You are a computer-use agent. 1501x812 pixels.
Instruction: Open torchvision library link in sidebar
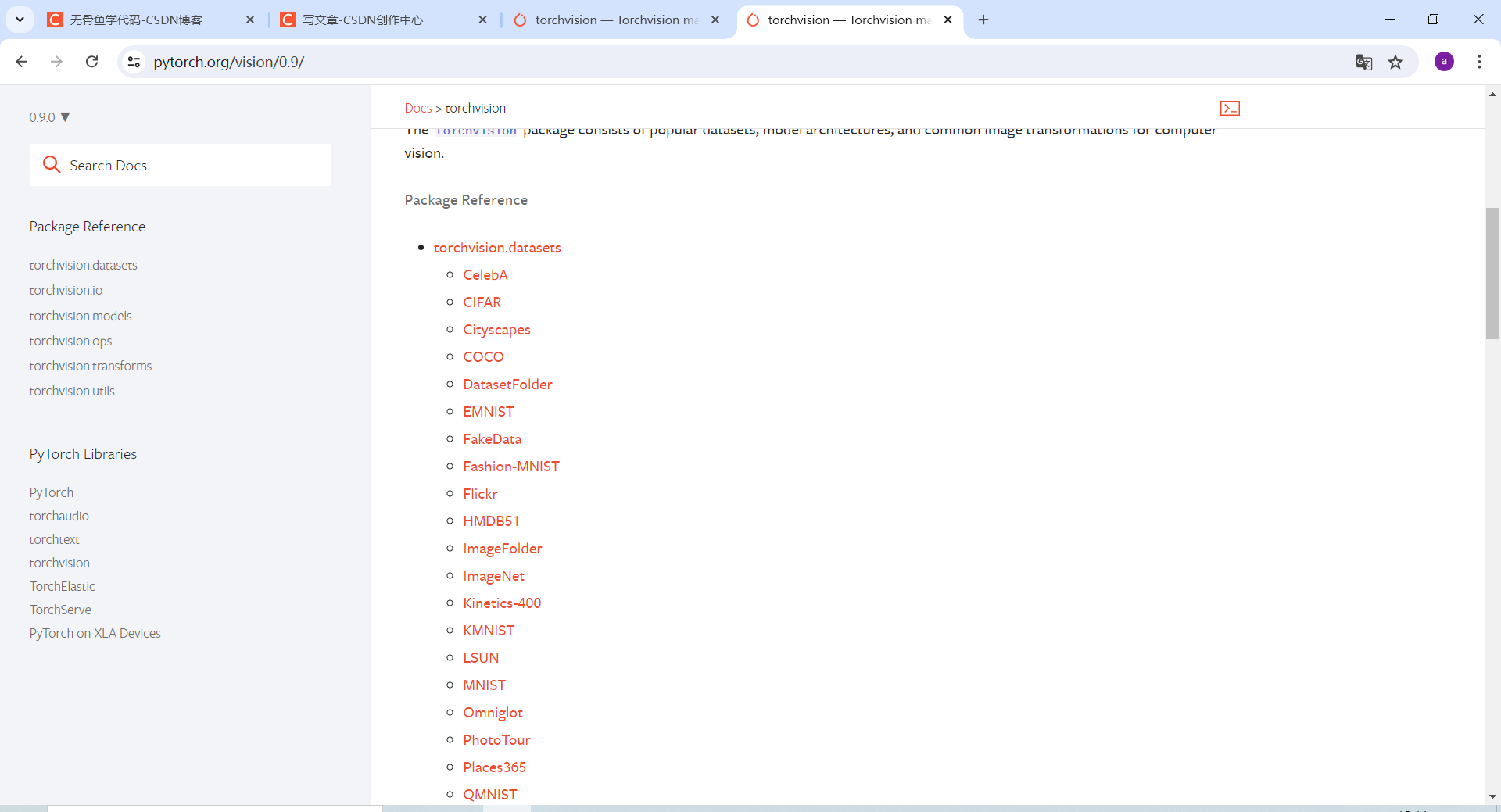pyautogui.click(x=59, y=563)
